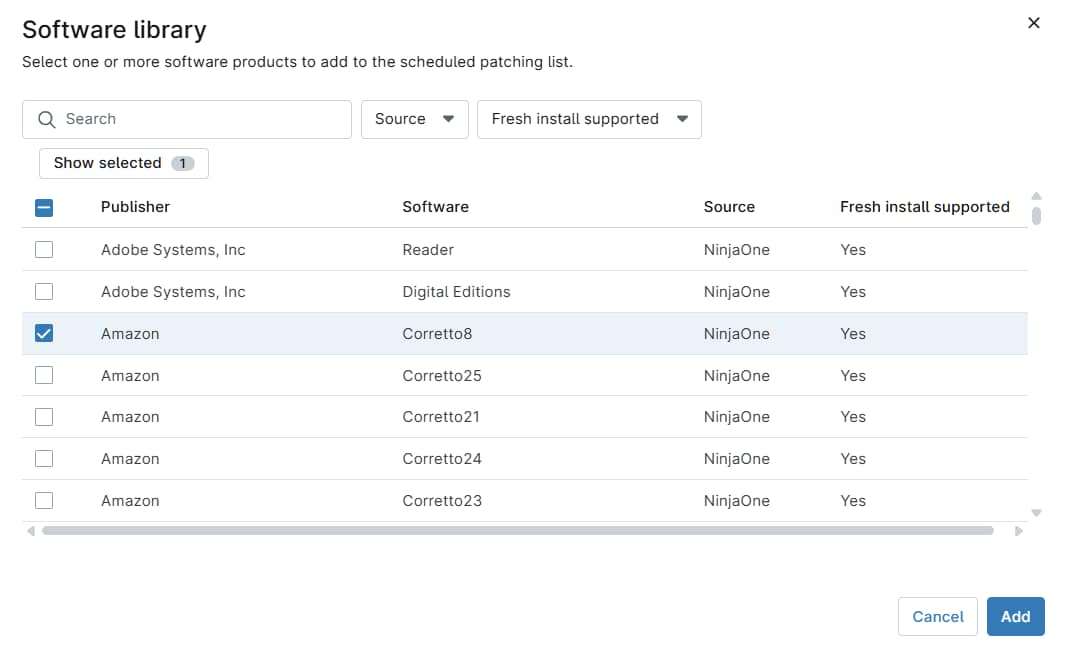Click the Cancel button
This screenshot has height=650, width=1066.
(937, 616)
